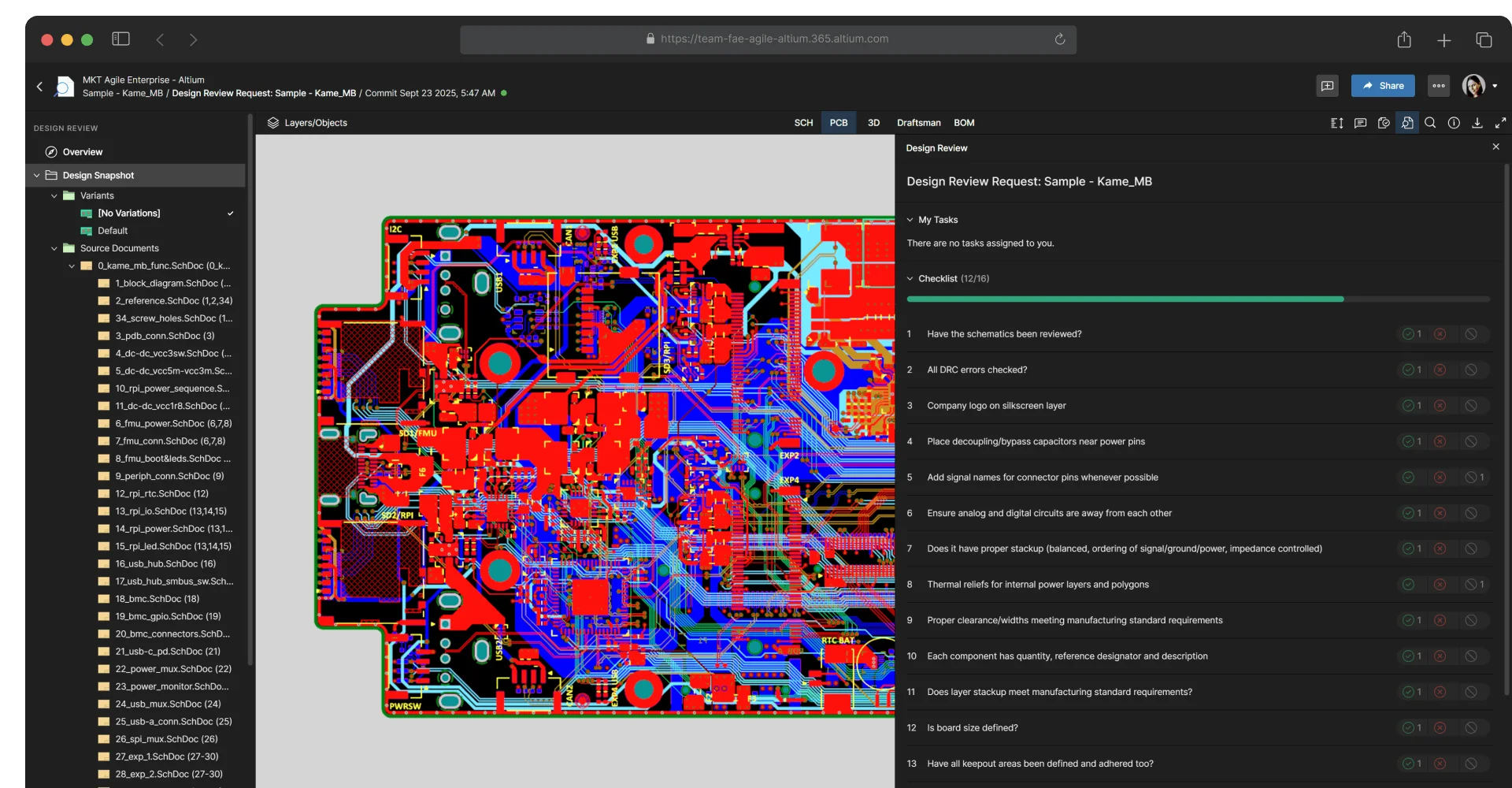Screen dimensions: 1512x788
Task: Open the search magnifier icon in the viewer toolbar
Action: (1430, 123)
